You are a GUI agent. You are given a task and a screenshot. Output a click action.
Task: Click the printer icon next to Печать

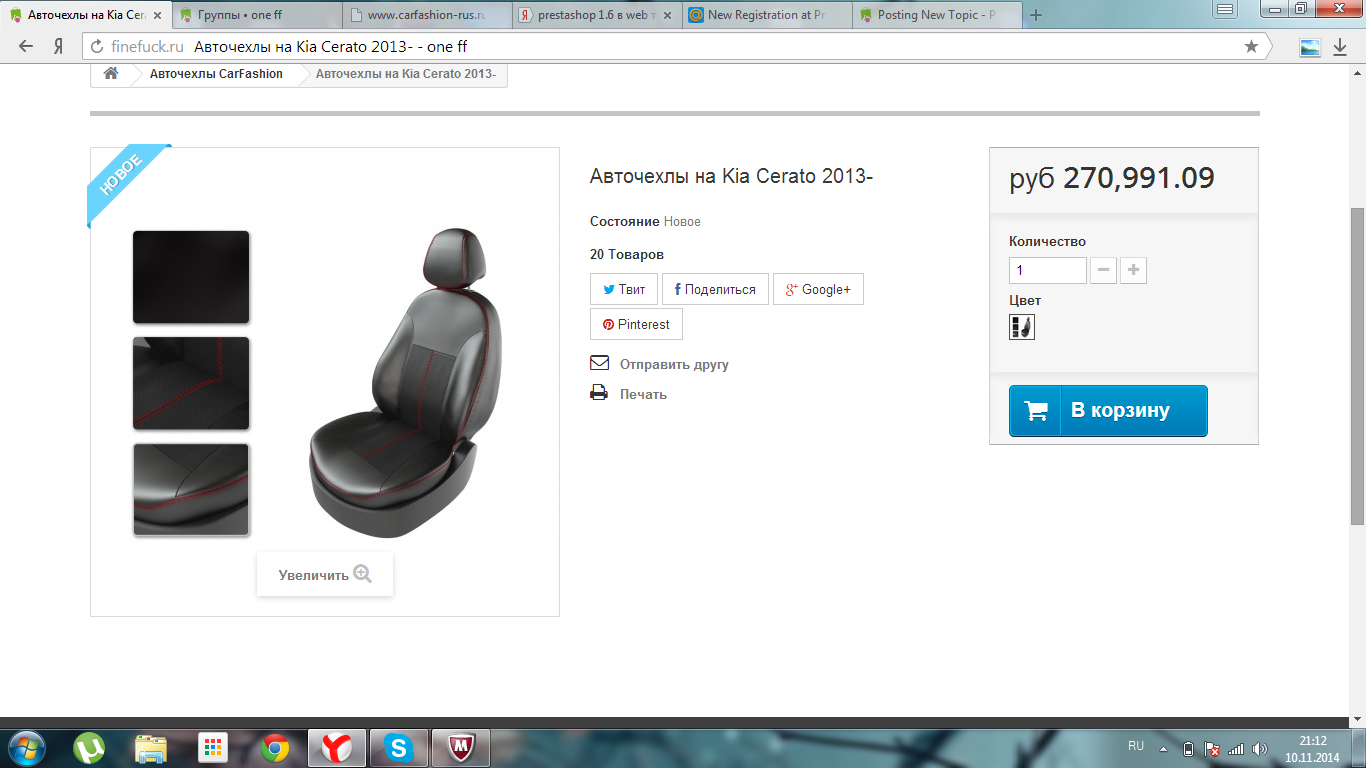tap(599, 393)
